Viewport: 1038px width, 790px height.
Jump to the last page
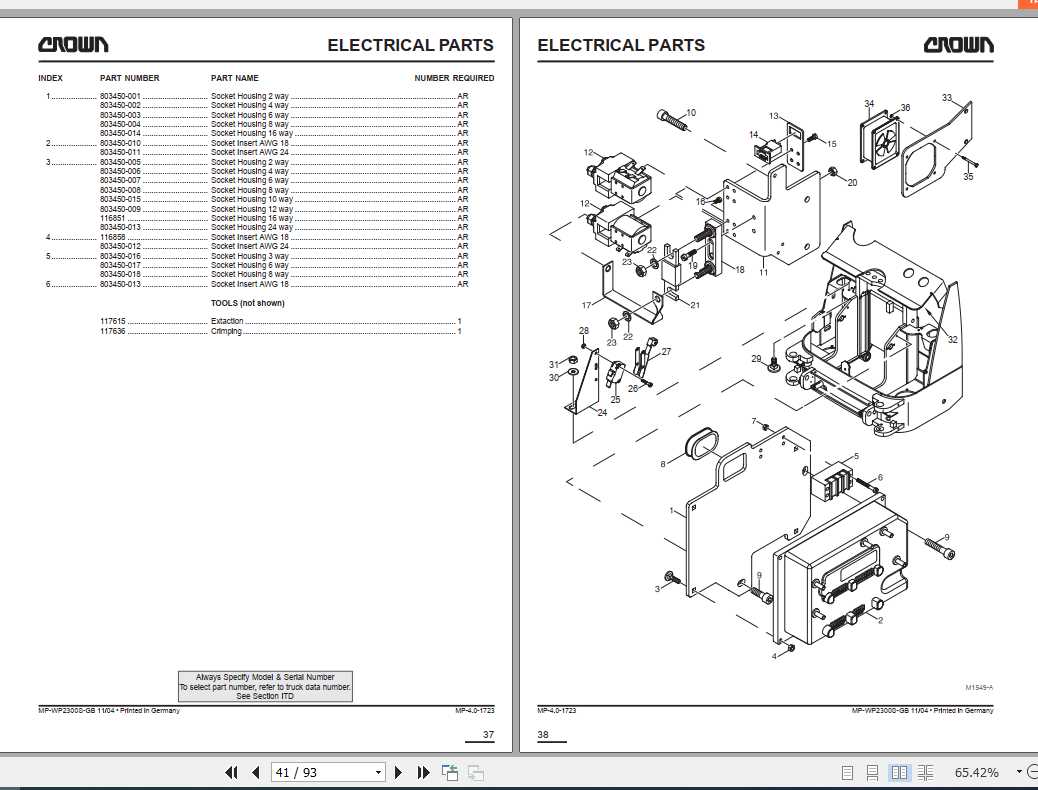[424, 772]
